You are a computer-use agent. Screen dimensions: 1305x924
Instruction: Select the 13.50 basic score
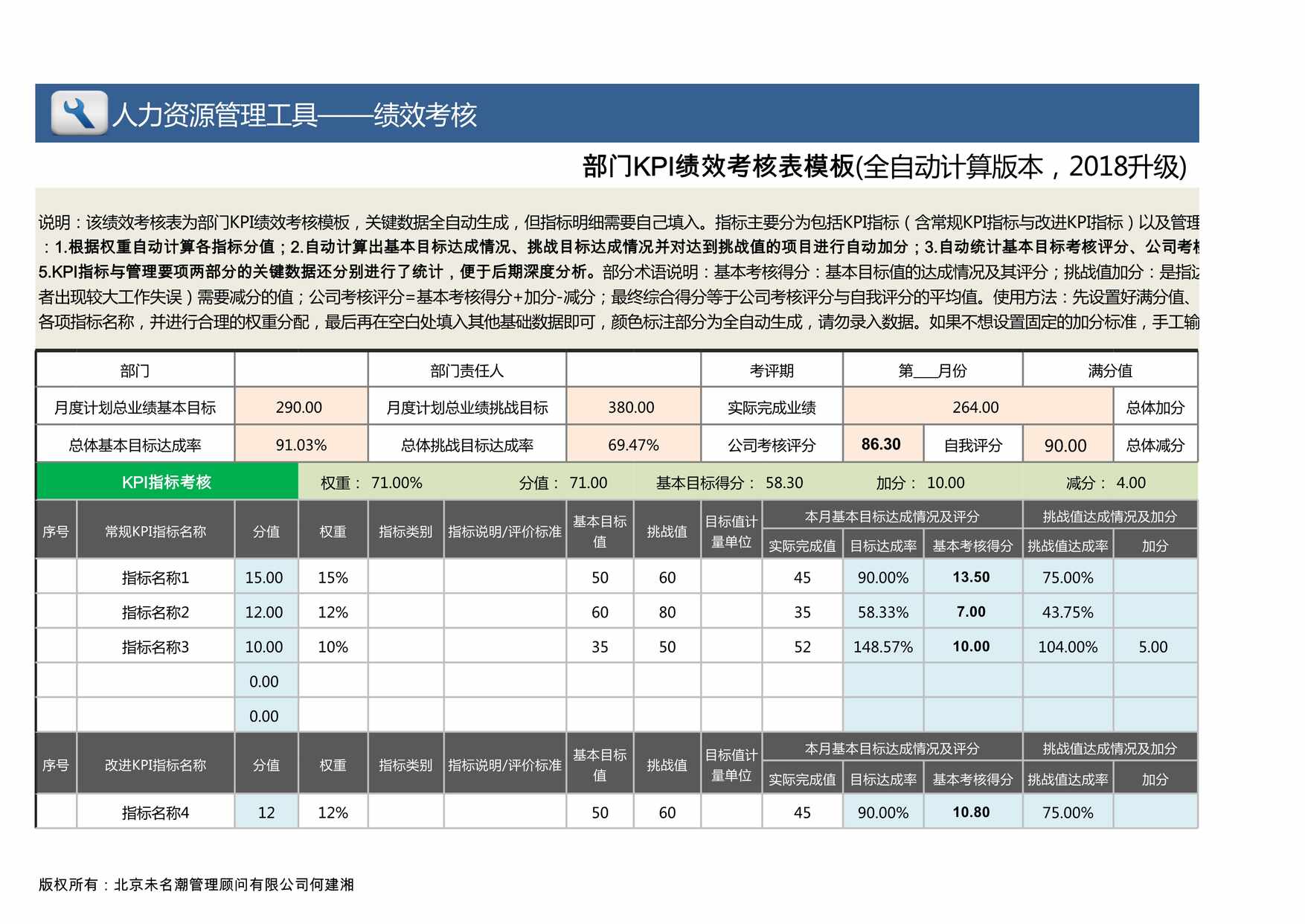(972, 577)
